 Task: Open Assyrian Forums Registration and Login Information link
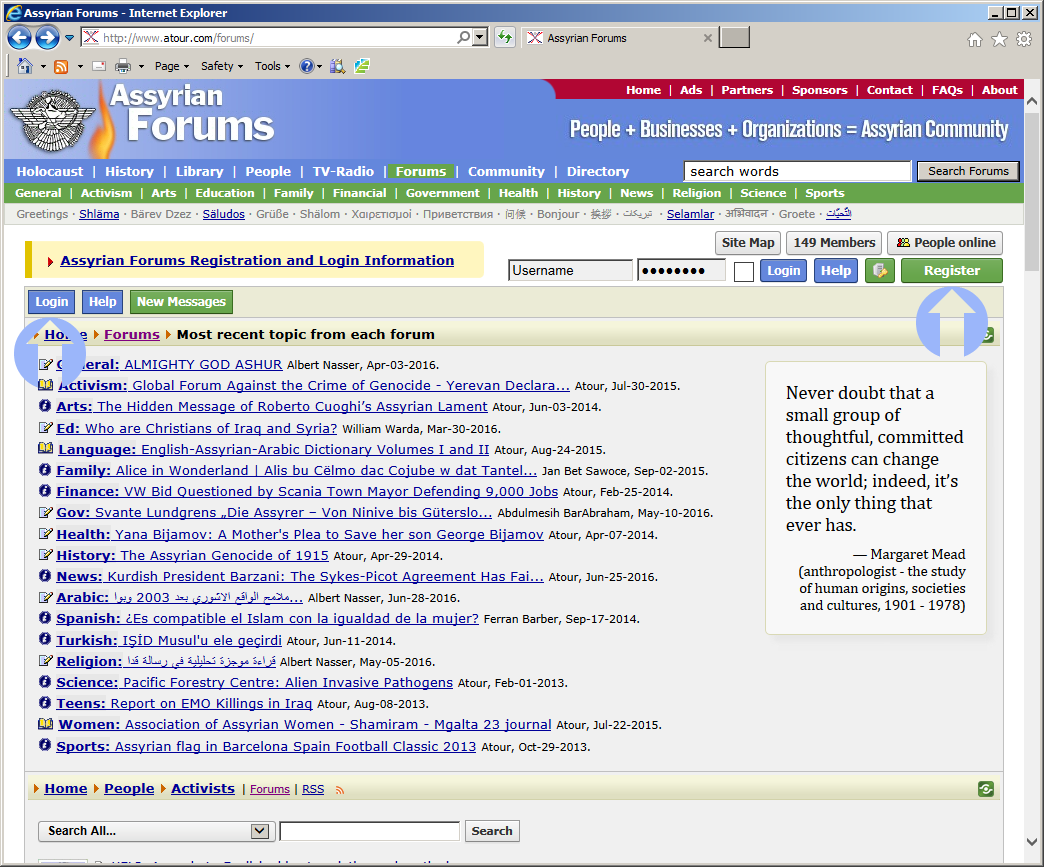pos(257,260)
